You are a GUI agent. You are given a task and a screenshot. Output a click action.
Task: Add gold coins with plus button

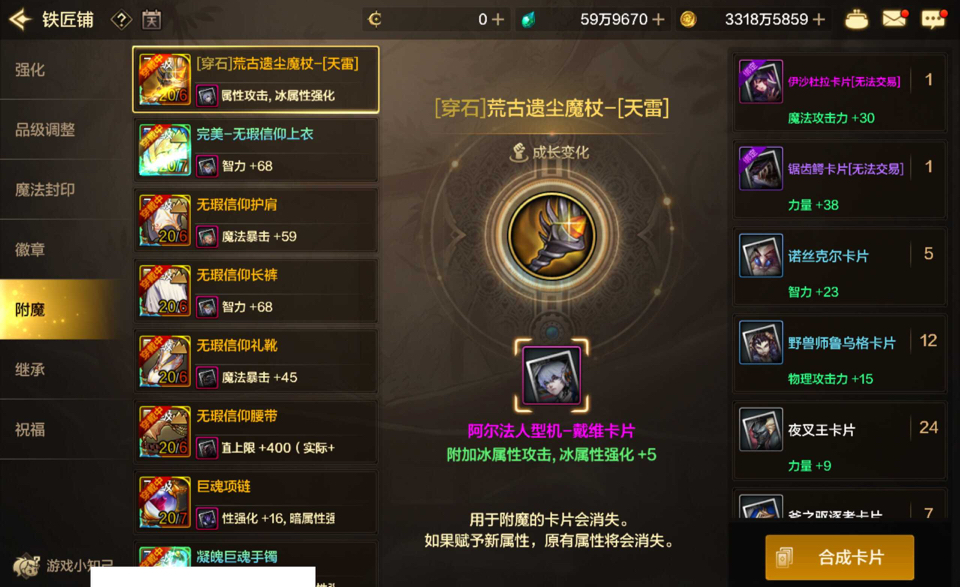[x=819, y=20]
